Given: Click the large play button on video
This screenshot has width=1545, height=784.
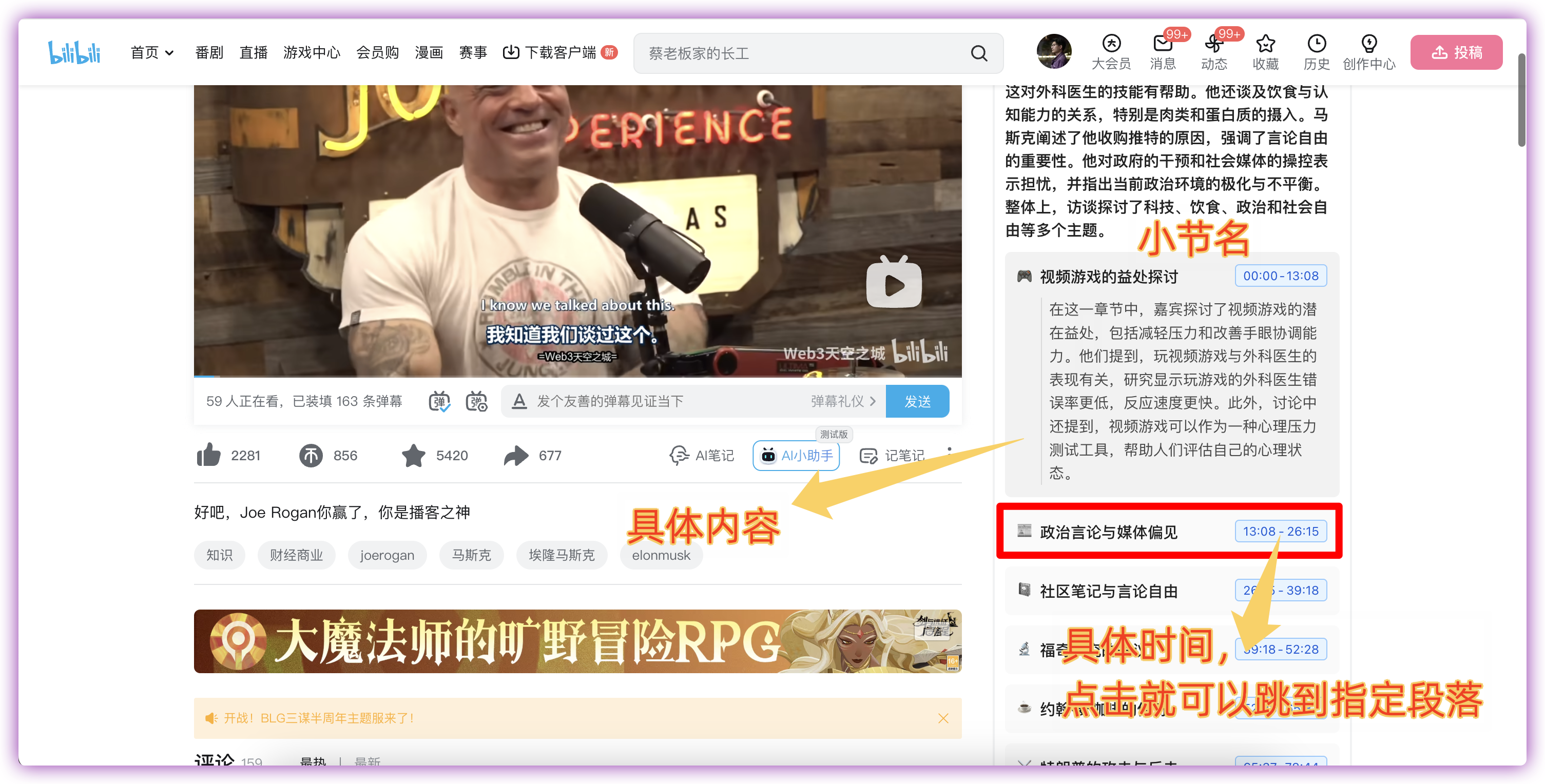Looking at the screenshot, I should (x=894, y=282).
